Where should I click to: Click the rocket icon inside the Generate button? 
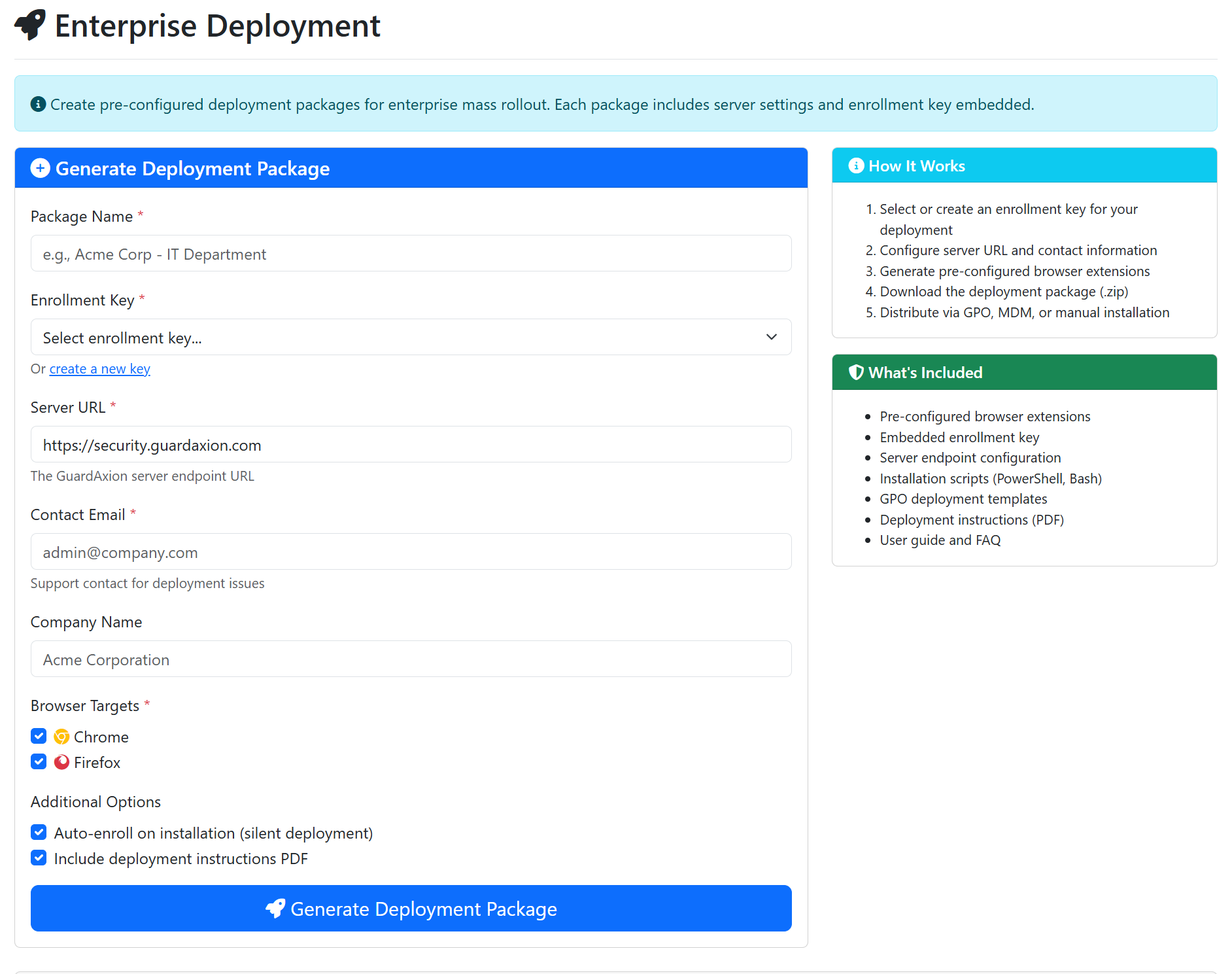tap(276, 909)
